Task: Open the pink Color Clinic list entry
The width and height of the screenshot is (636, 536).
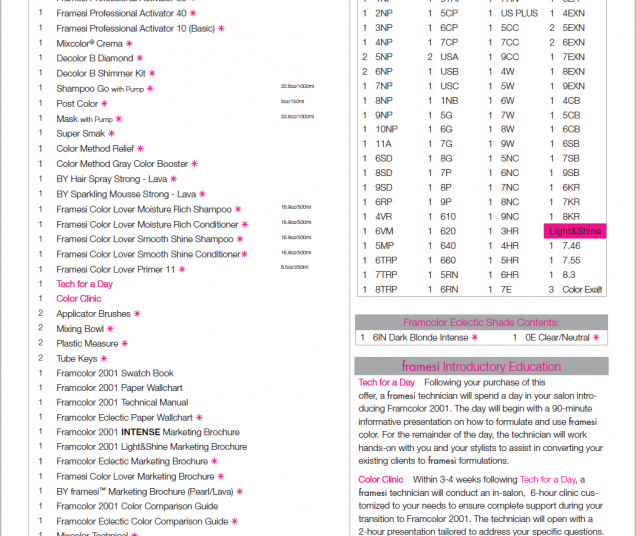Action: [78, 299]
